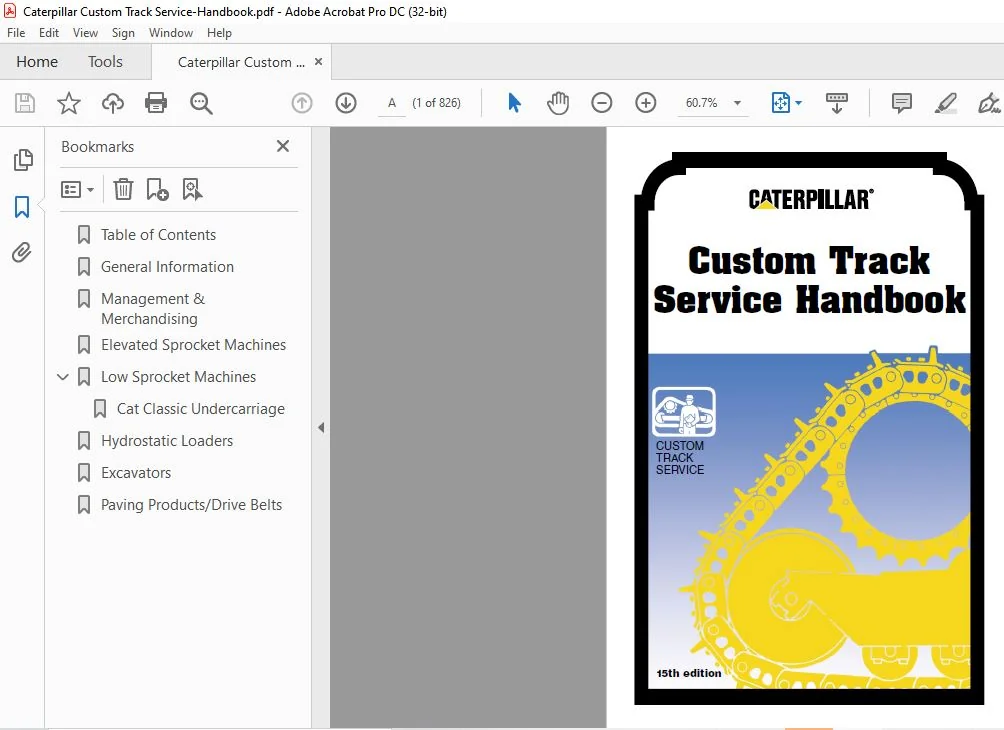The width and height of the screenshot is (1004, 730).
Task: Click the upload to cloud icon
Action: point(113,103)
